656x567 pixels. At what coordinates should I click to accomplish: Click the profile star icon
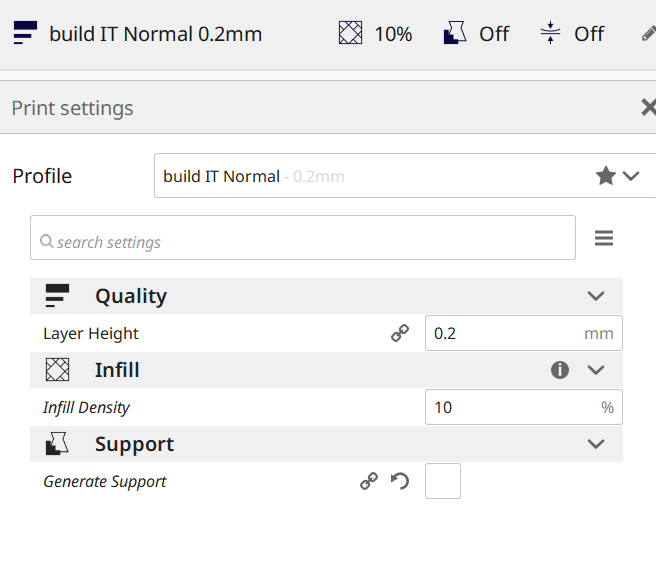tap(605, 176)
